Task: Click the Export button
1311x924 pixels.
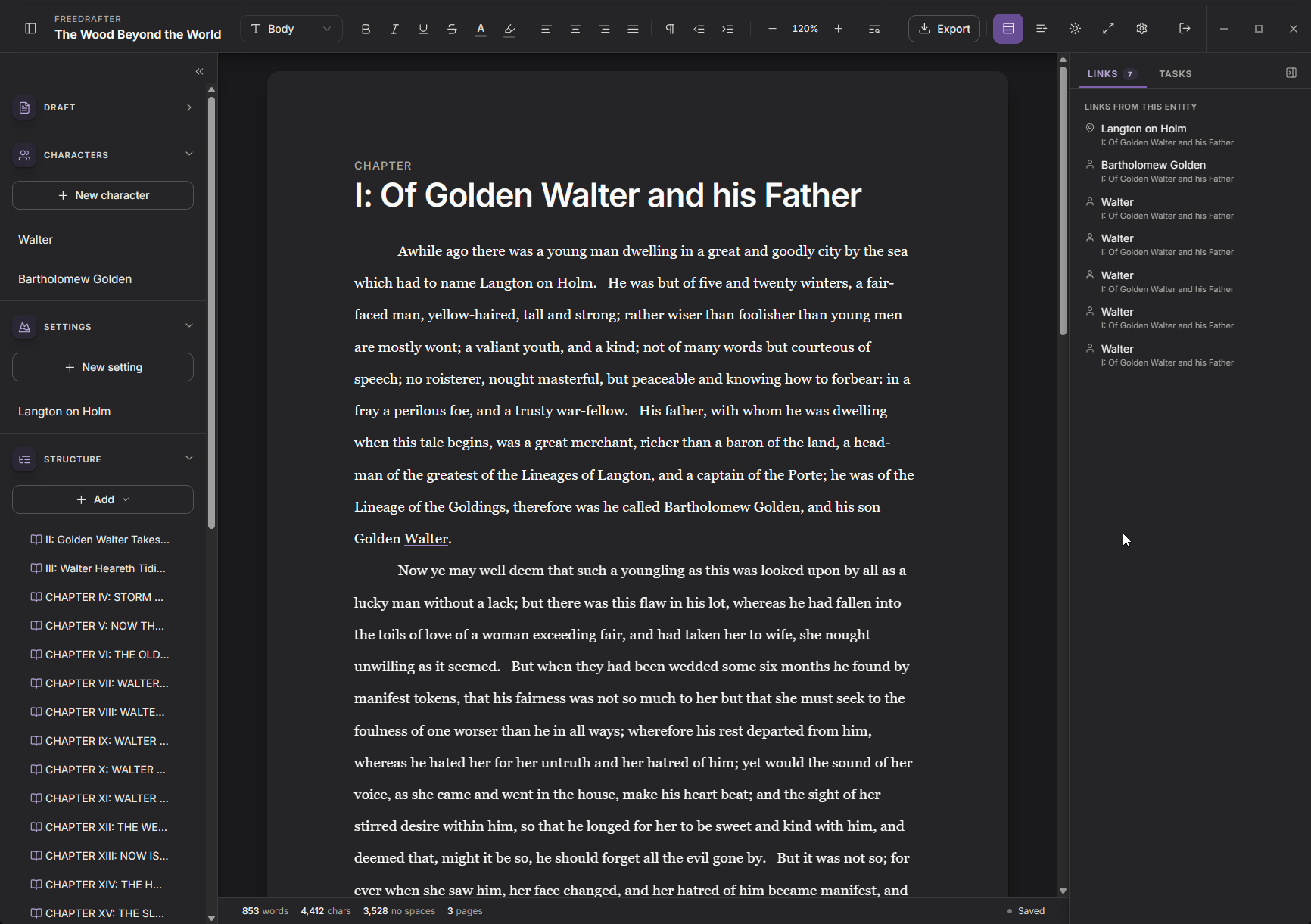Action: click(944, 29)
